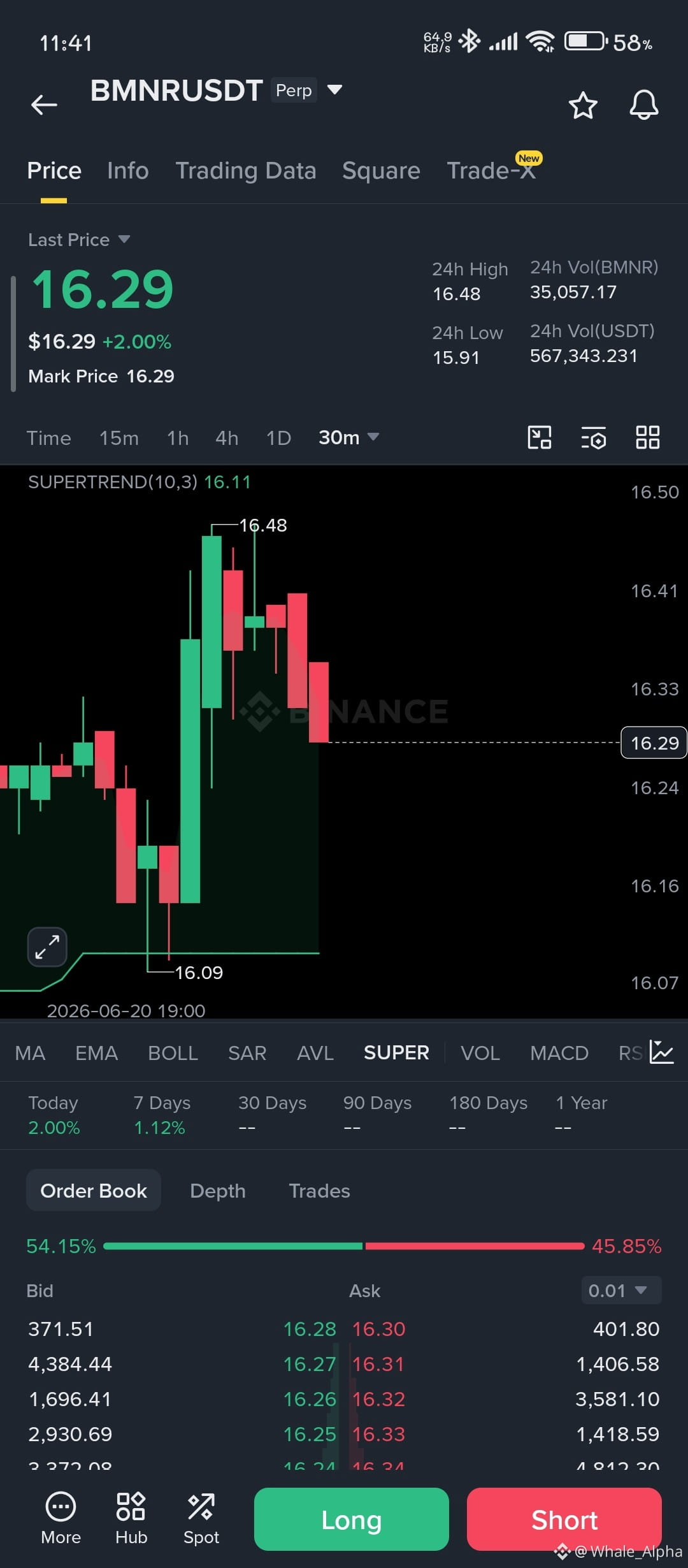The image size is (688, 1568).
Task: Toggle the EMA indicator
Action: 96,1053
